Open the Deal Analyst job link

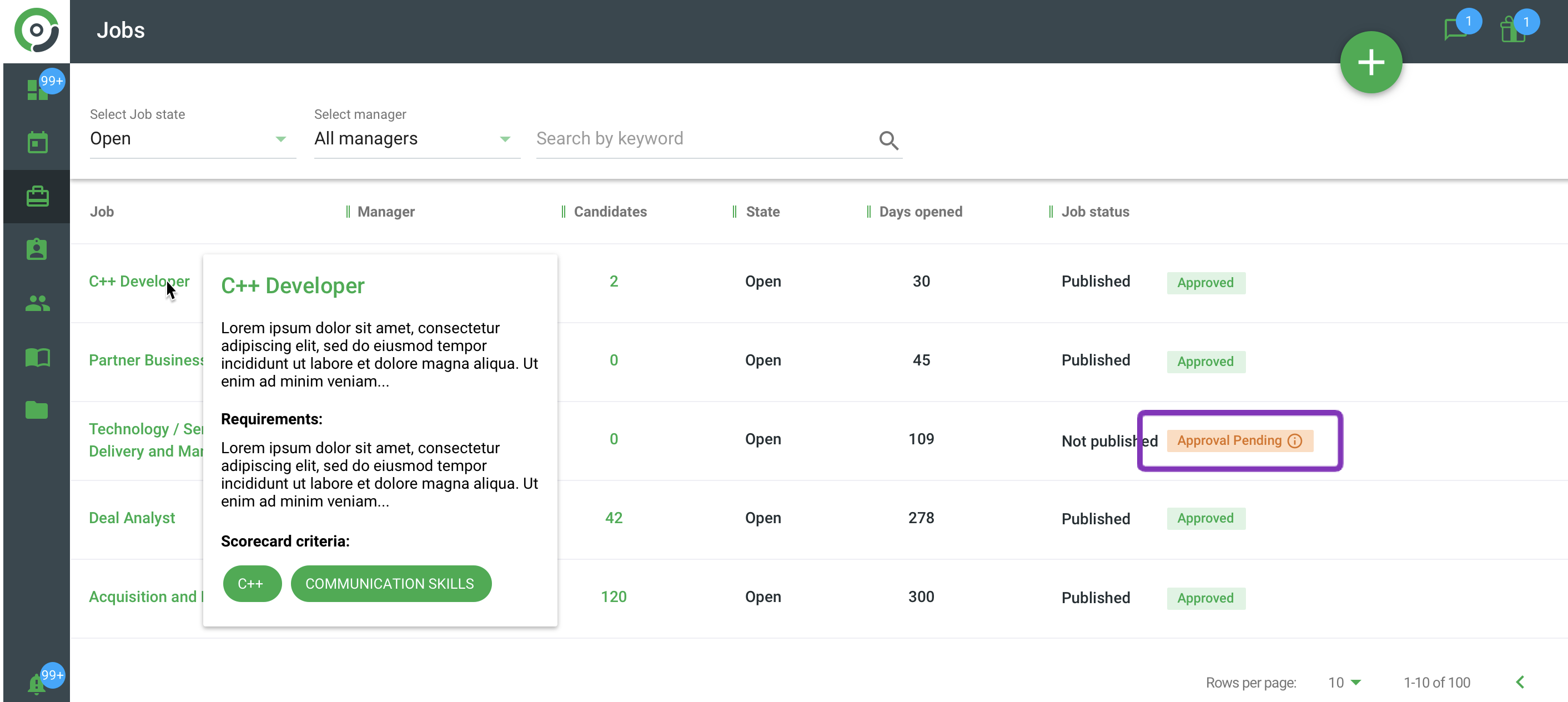tap(132, 518)
